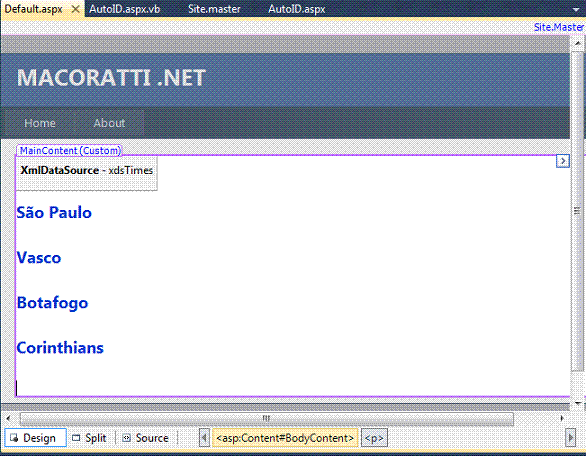Select the MainContent (Custom) label
This screenshot has width=586, height=457.
(x=70, y=150)
